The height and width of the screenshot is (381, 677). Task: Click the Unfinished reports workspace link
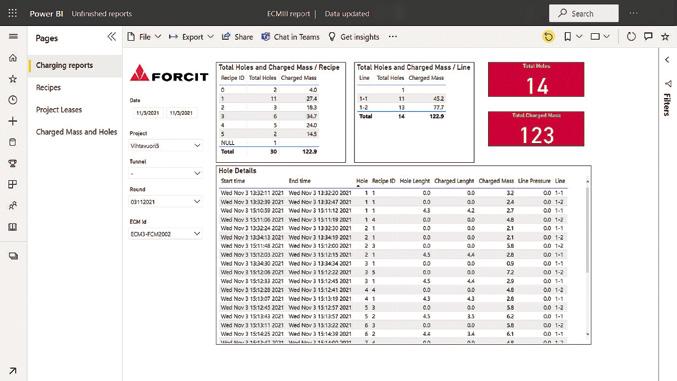(101, 13)
